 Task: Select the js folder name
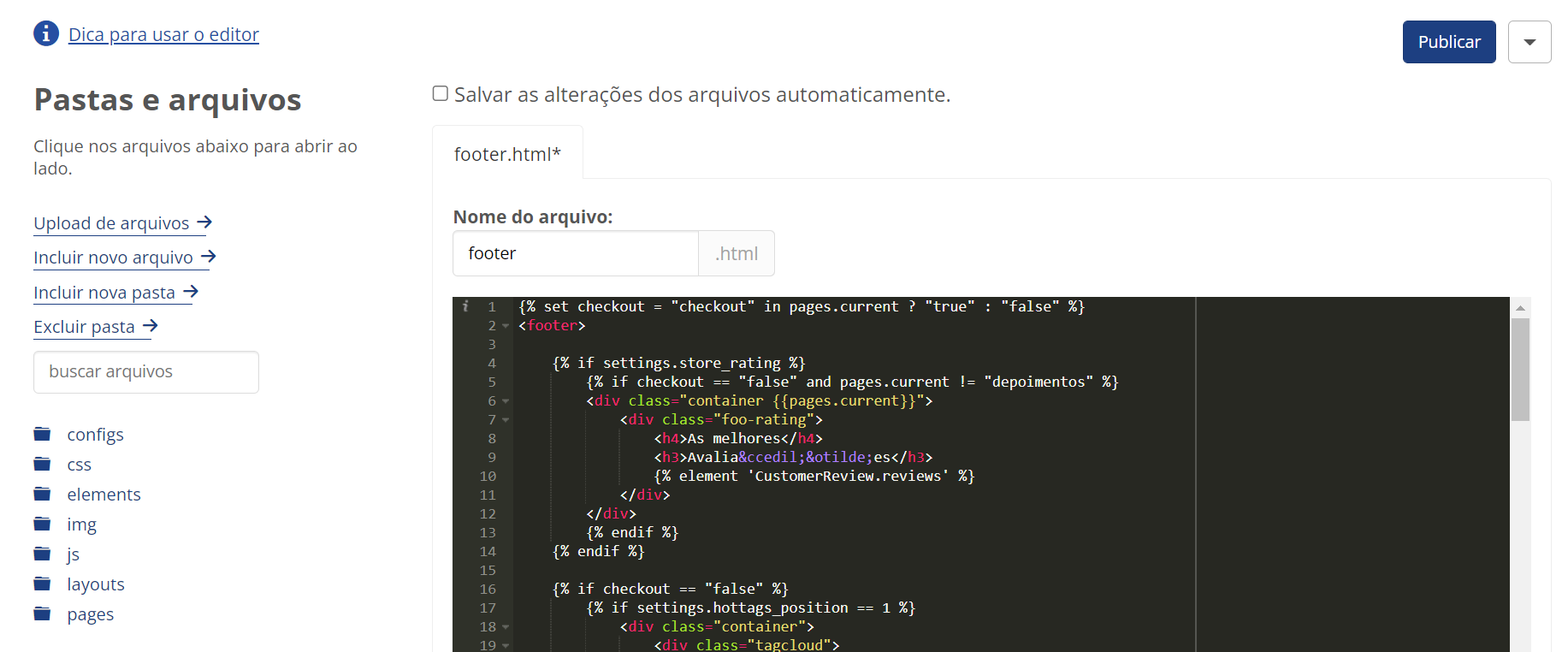point(73,554)
